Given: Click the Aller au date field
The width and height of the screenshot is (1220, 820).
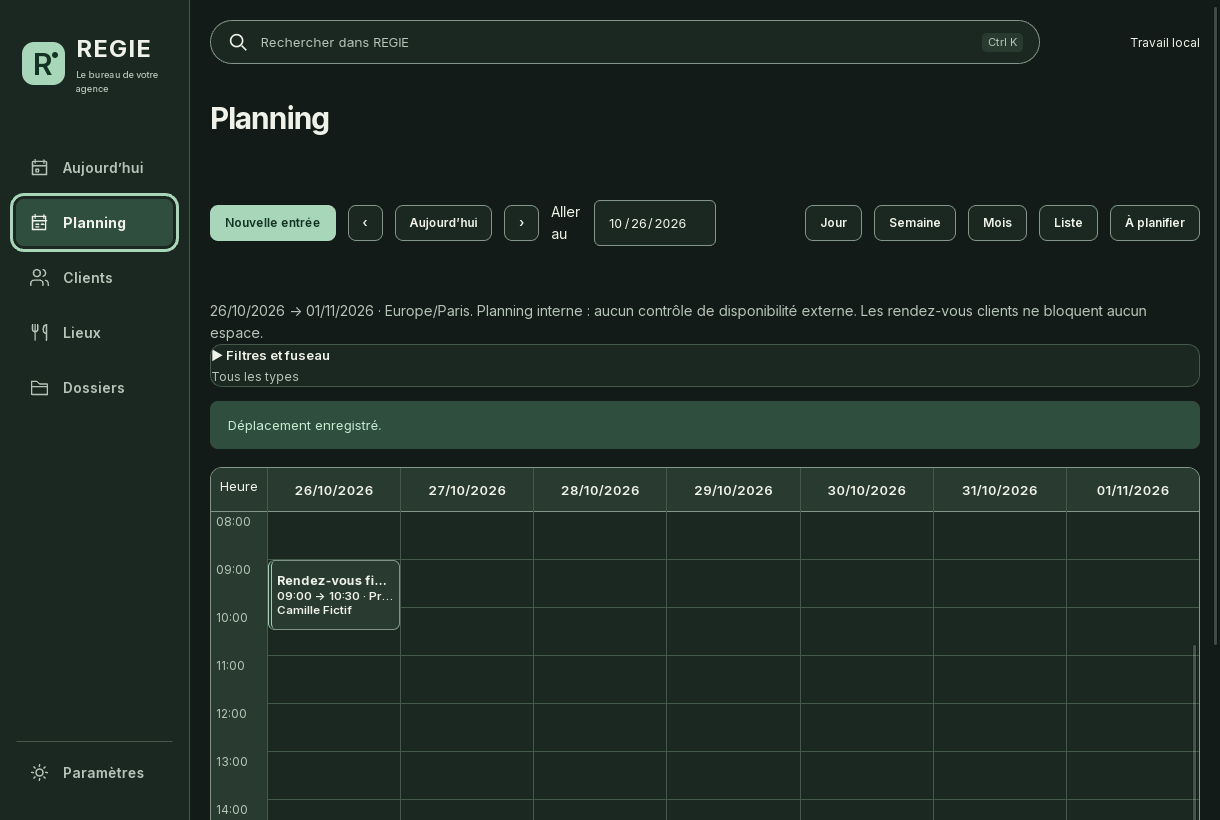Looking at the screenshot, I should point(655,223).
